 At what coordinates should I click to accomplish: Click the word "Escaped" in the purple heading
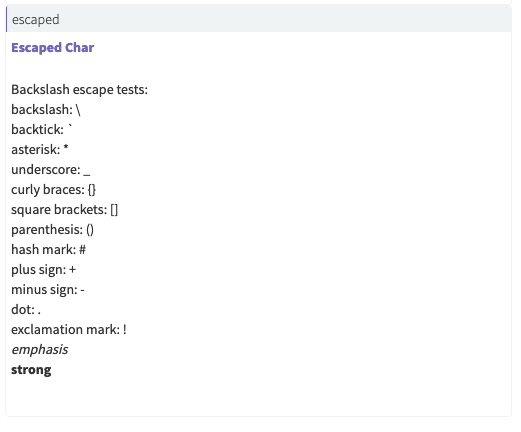37,48
